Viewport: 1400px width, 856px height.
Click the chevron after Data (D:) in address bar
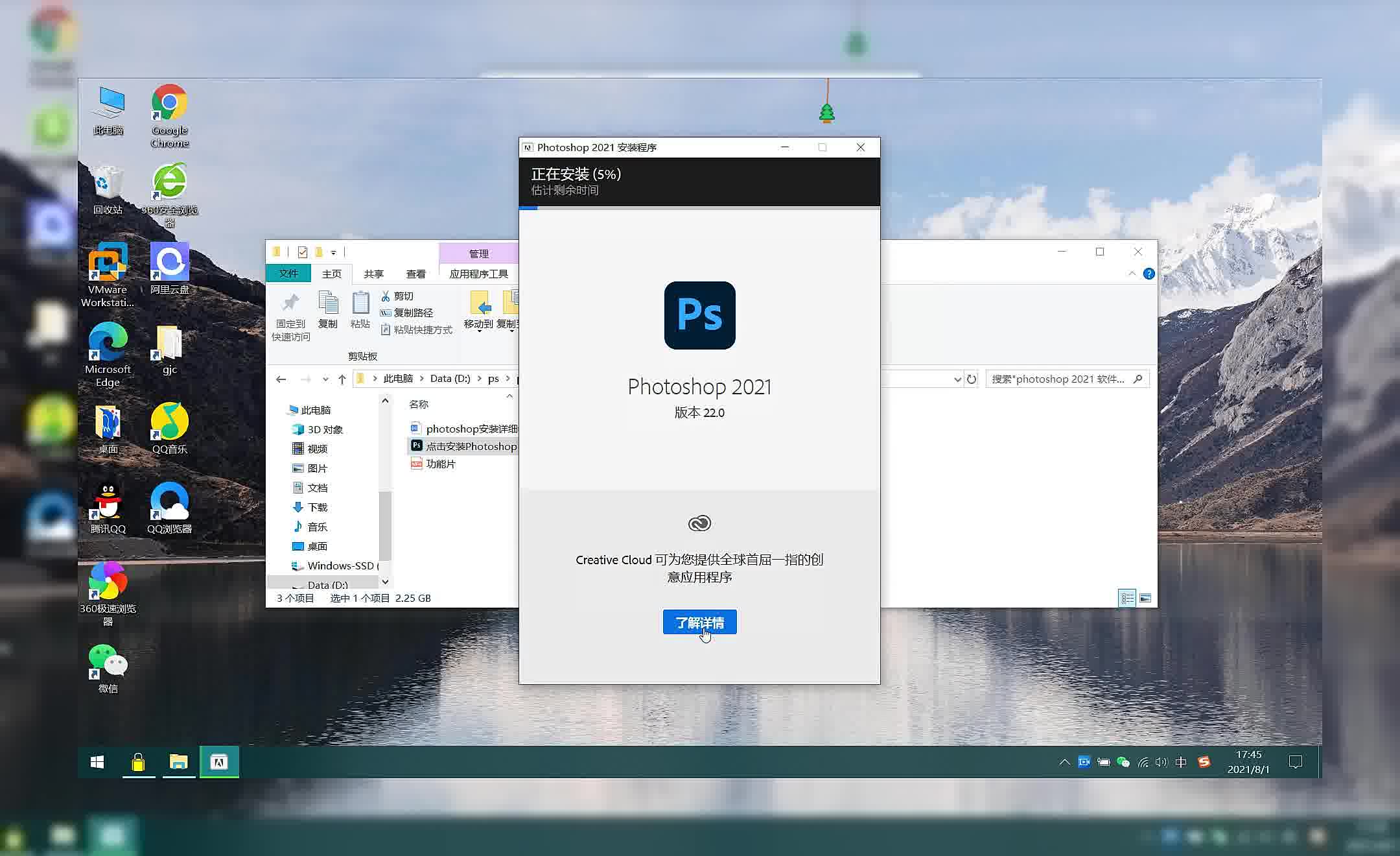[x=479, y=379]
